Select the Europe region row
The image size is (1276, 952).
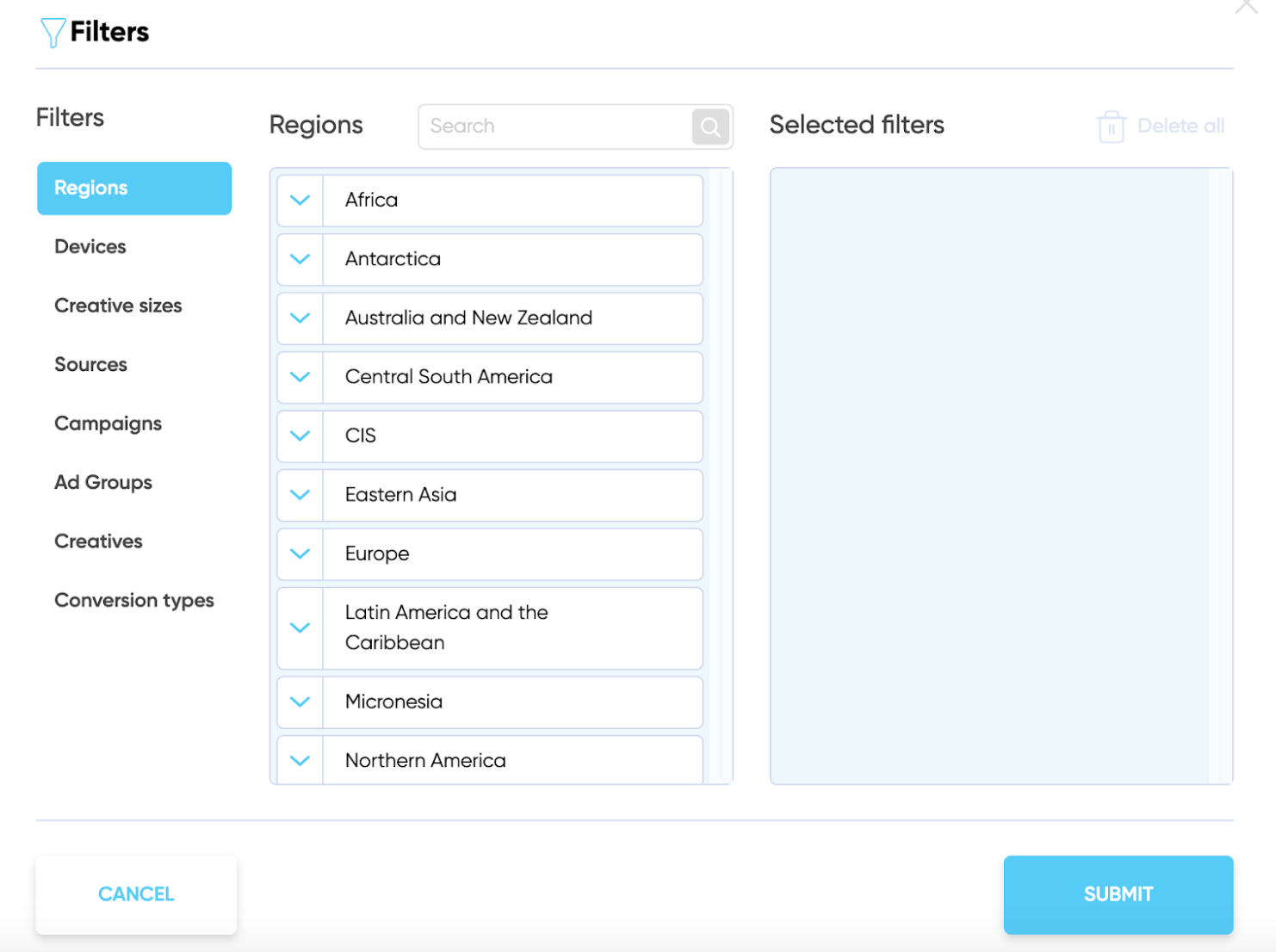[511, 554]
